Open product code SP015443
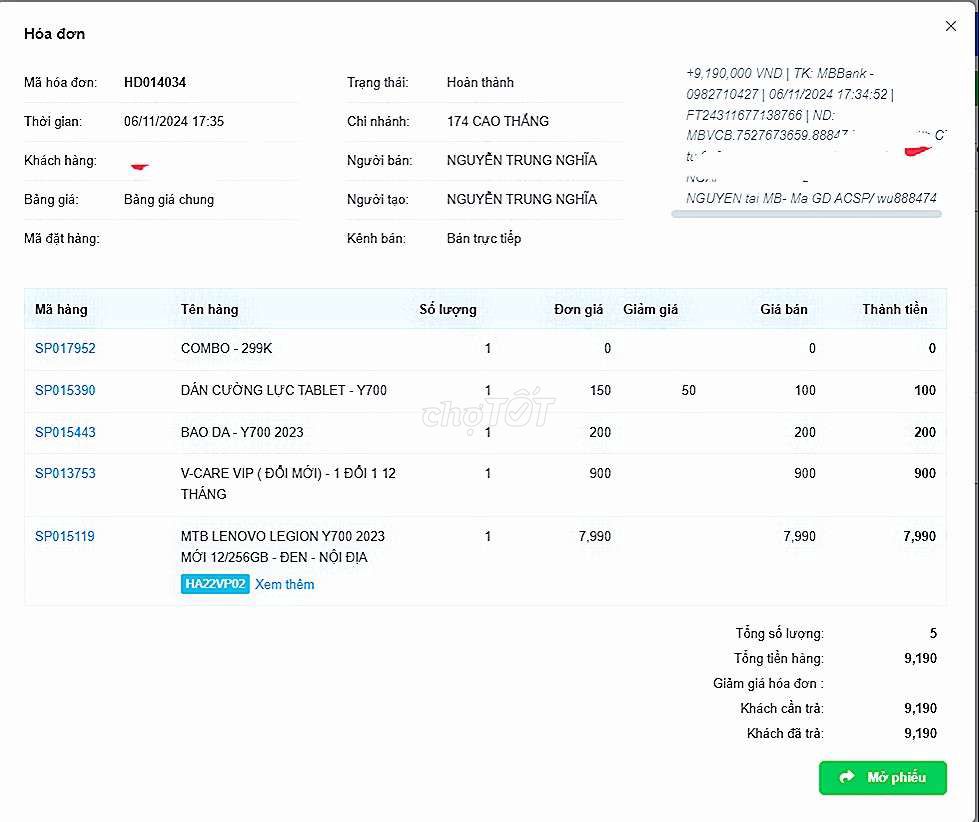This screenshot has height=822, width=979. (65, 432)
